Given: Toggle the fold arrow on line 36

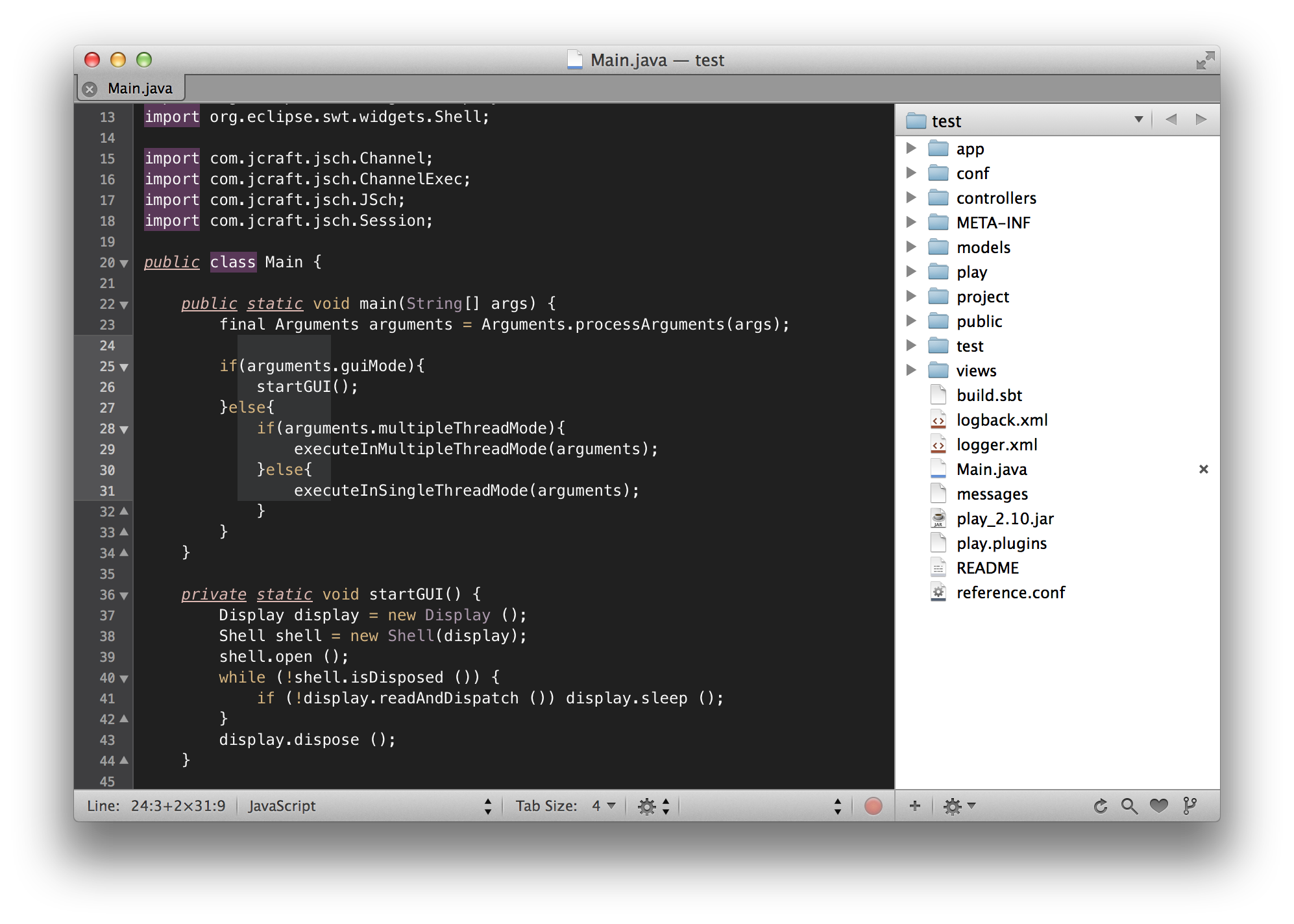Looking at the screenshot, I should [x=124, y=596].
